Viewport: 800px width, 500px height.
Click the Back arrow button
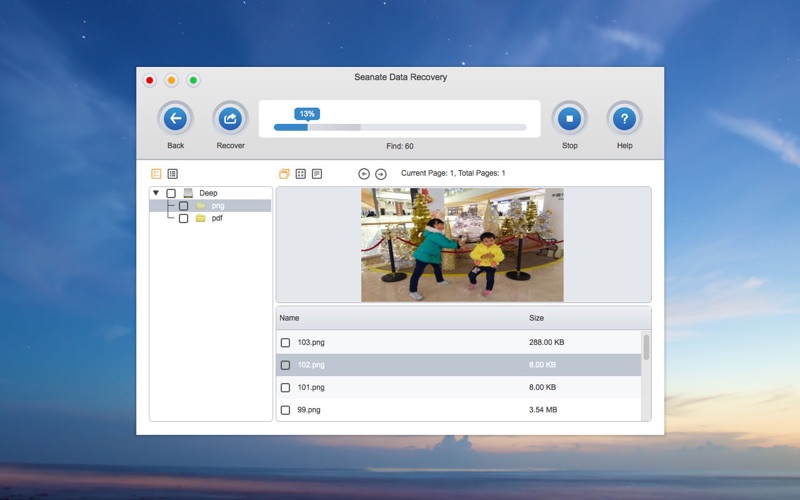(175, 120)
